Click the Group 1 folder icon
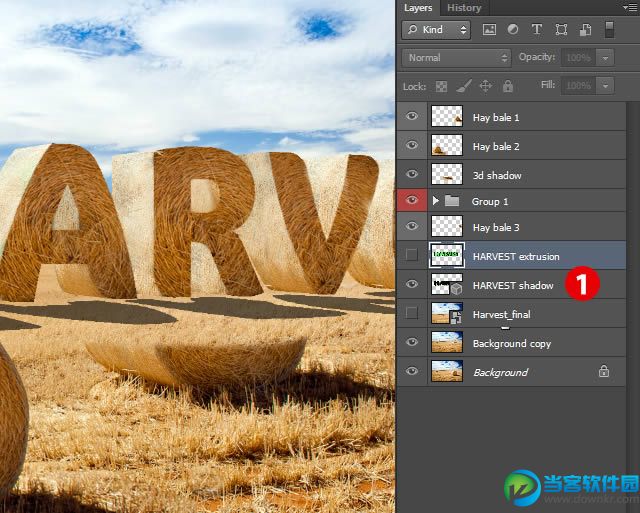Screen dimensions: 640x513 (x=452, y=201)
